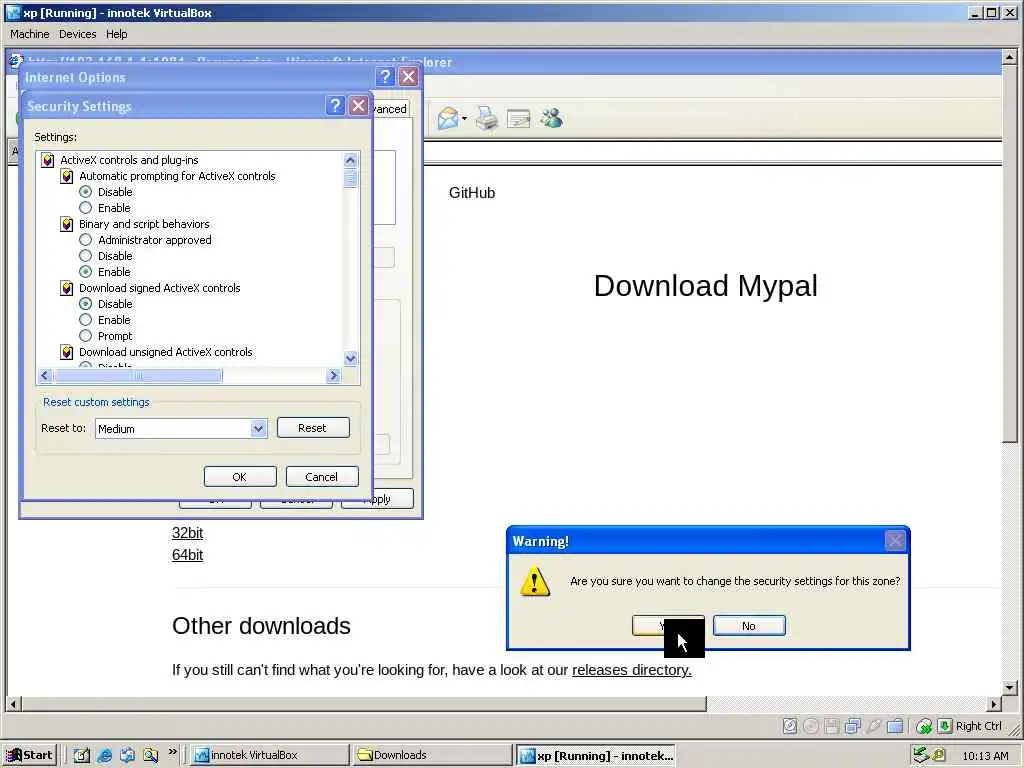Screen dimensions: 1024x768
Task: Switch to the Advanced tab in Internet Options
Action: point(391,109)
